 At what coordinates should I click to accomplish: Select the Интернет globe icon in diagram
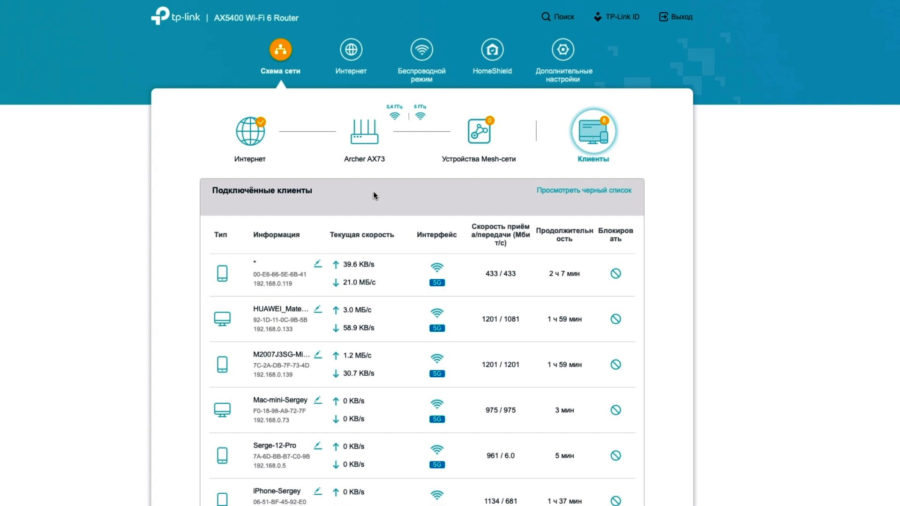250,131
